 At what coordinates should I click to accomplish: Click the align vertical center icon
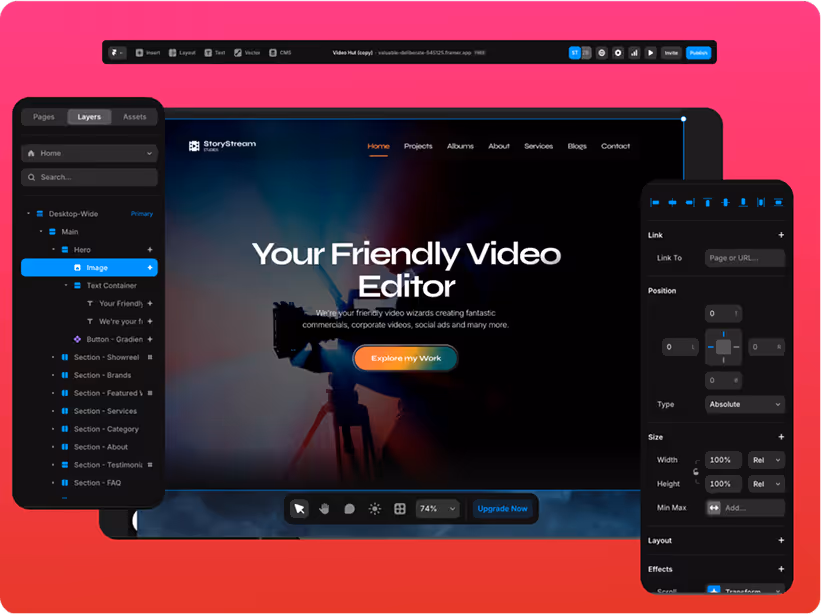point(725,203)
